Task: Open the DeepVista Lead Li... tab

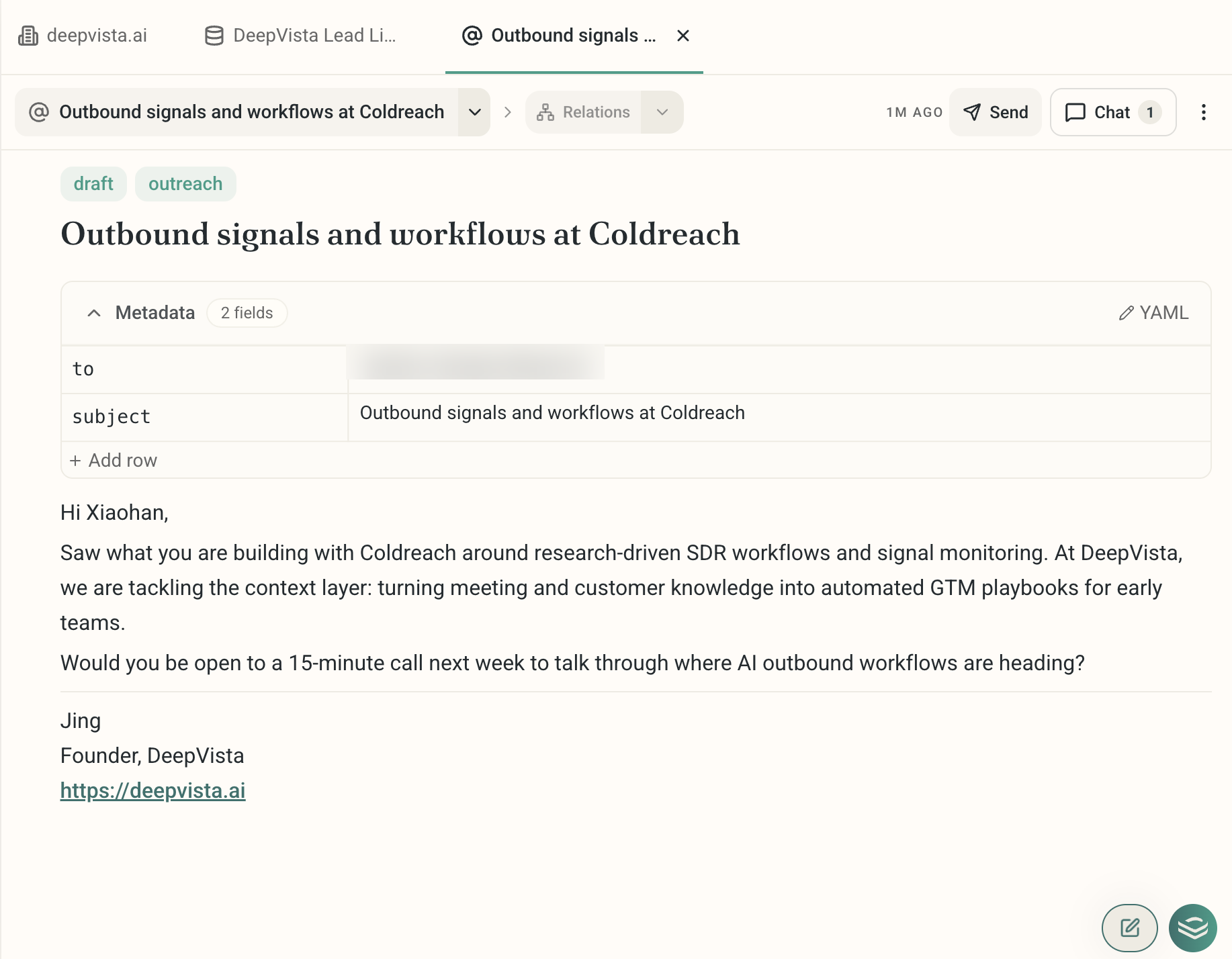Action: (300, 36)
